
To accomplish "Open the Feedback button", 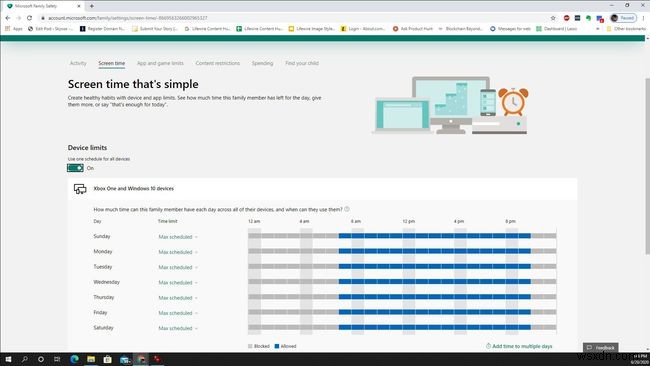I will coord(601,347).
